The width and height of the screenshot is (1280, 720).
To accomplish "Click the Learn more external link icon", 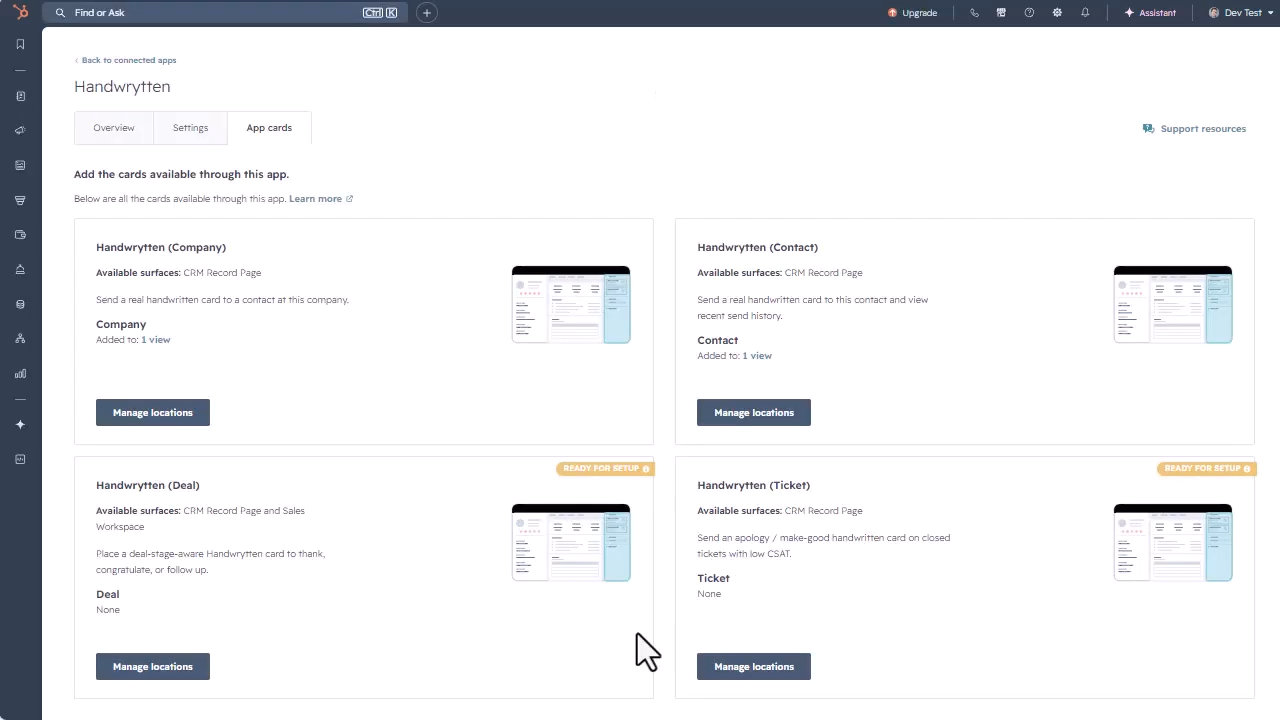I will pyautogui.click(x=349, y=199).
